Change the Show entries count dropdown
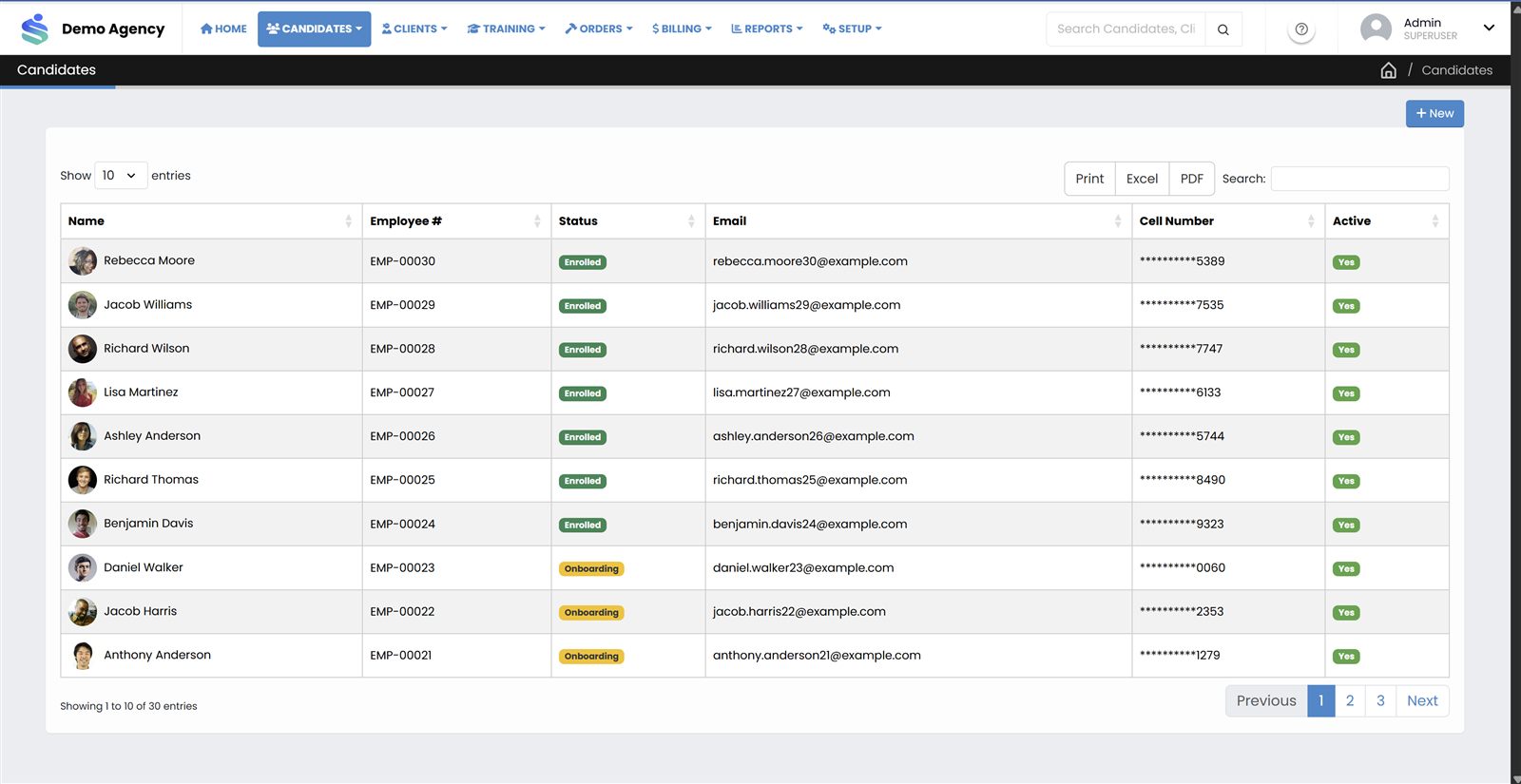This screenshot has height=784, width=1521. [121, 176]
